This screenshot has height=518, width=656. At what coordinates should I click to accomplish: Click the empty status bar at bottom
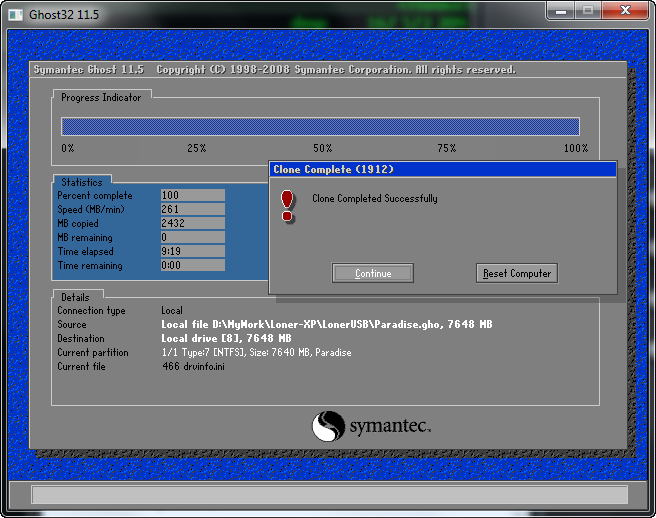329,494
